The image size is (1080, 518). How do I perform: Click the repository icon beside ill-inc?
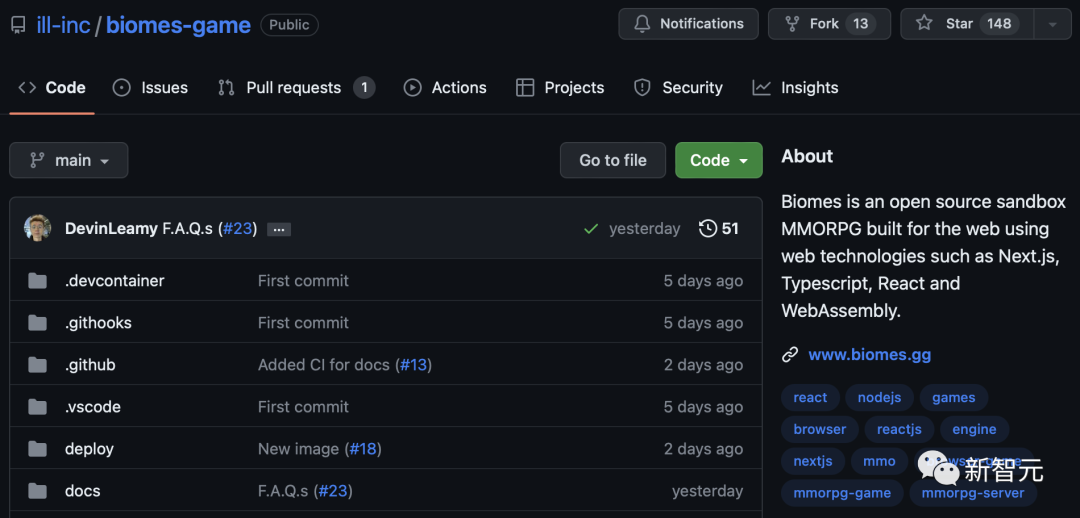(x=18, y=25)
